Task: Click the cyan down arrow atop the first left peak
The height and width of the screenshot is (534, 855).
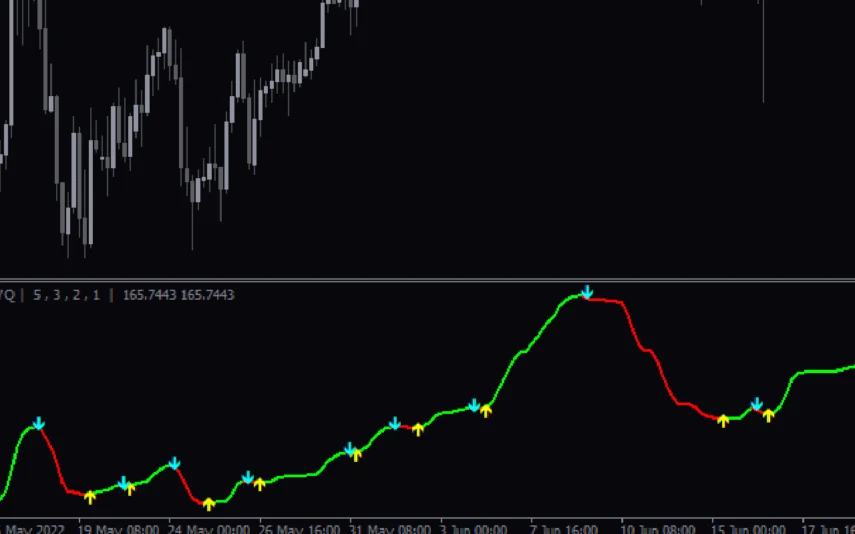Action: 38,423
